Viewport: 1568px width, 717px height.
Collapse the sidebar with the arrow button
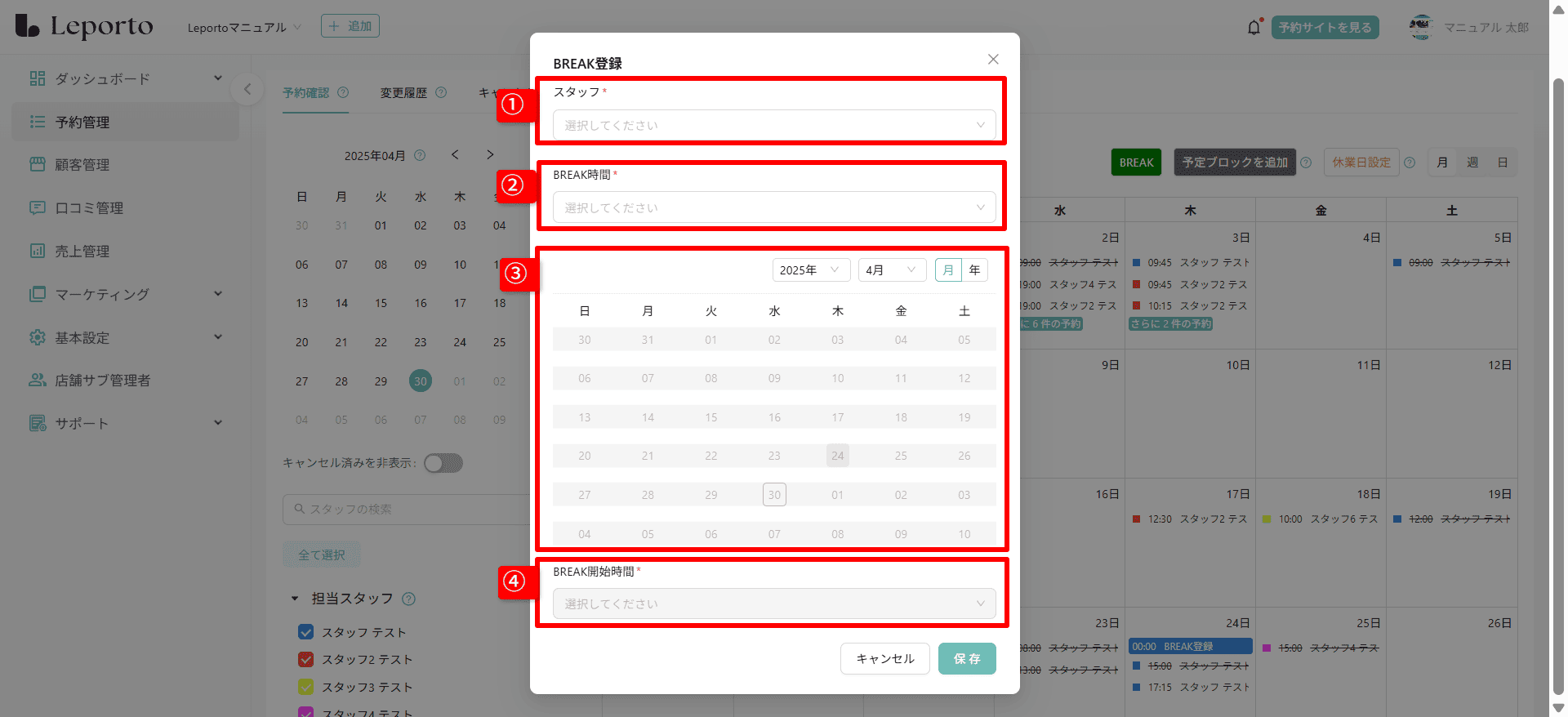coord(247,88)
